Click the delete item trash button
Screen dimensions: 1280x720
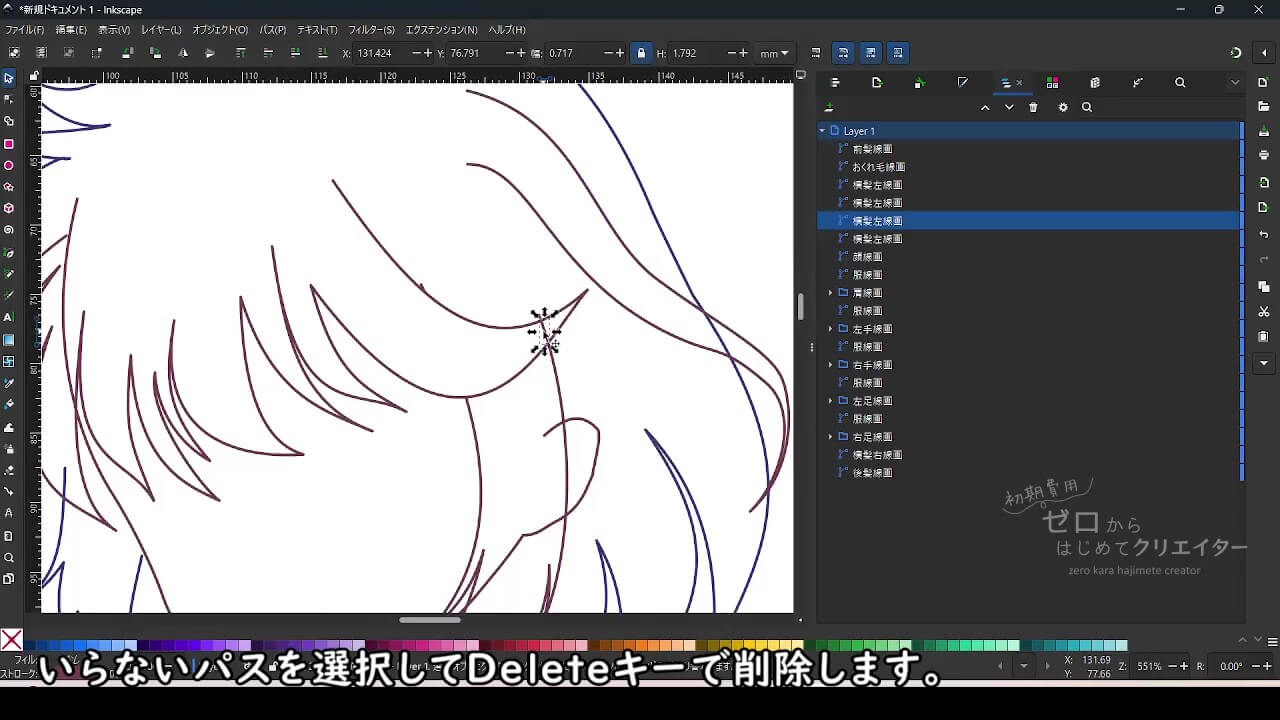click(x=1033, y=107)
